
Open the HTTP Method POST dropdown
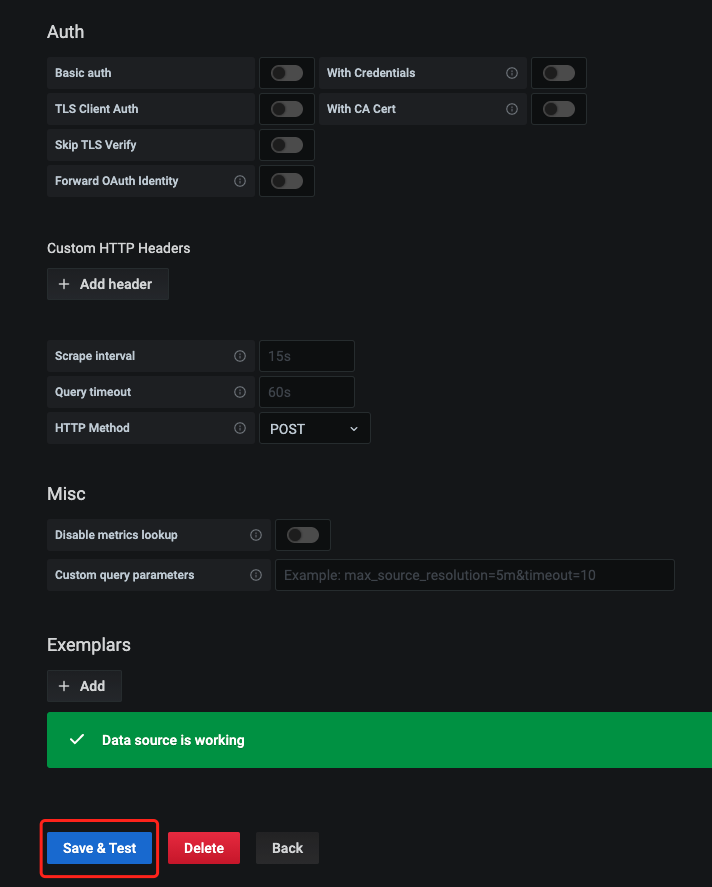coord(314,428)
